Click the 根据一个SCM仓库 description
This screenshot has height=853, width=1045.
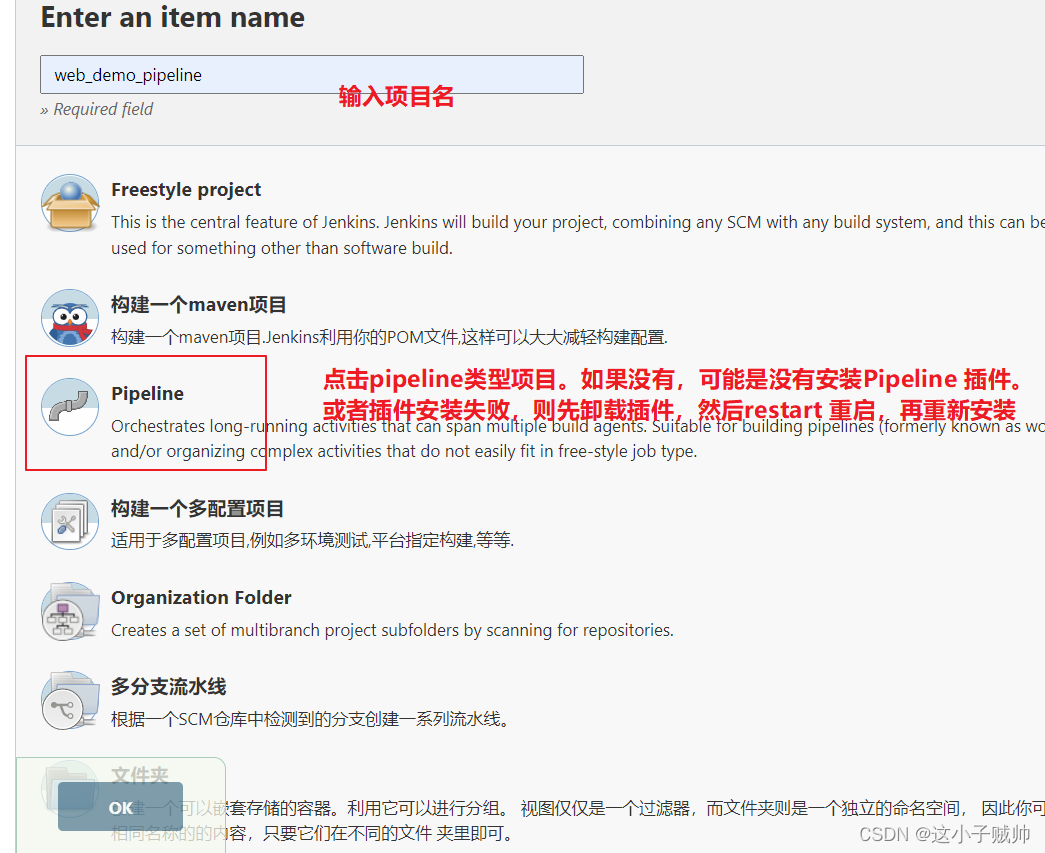click(x=310, y=719)
